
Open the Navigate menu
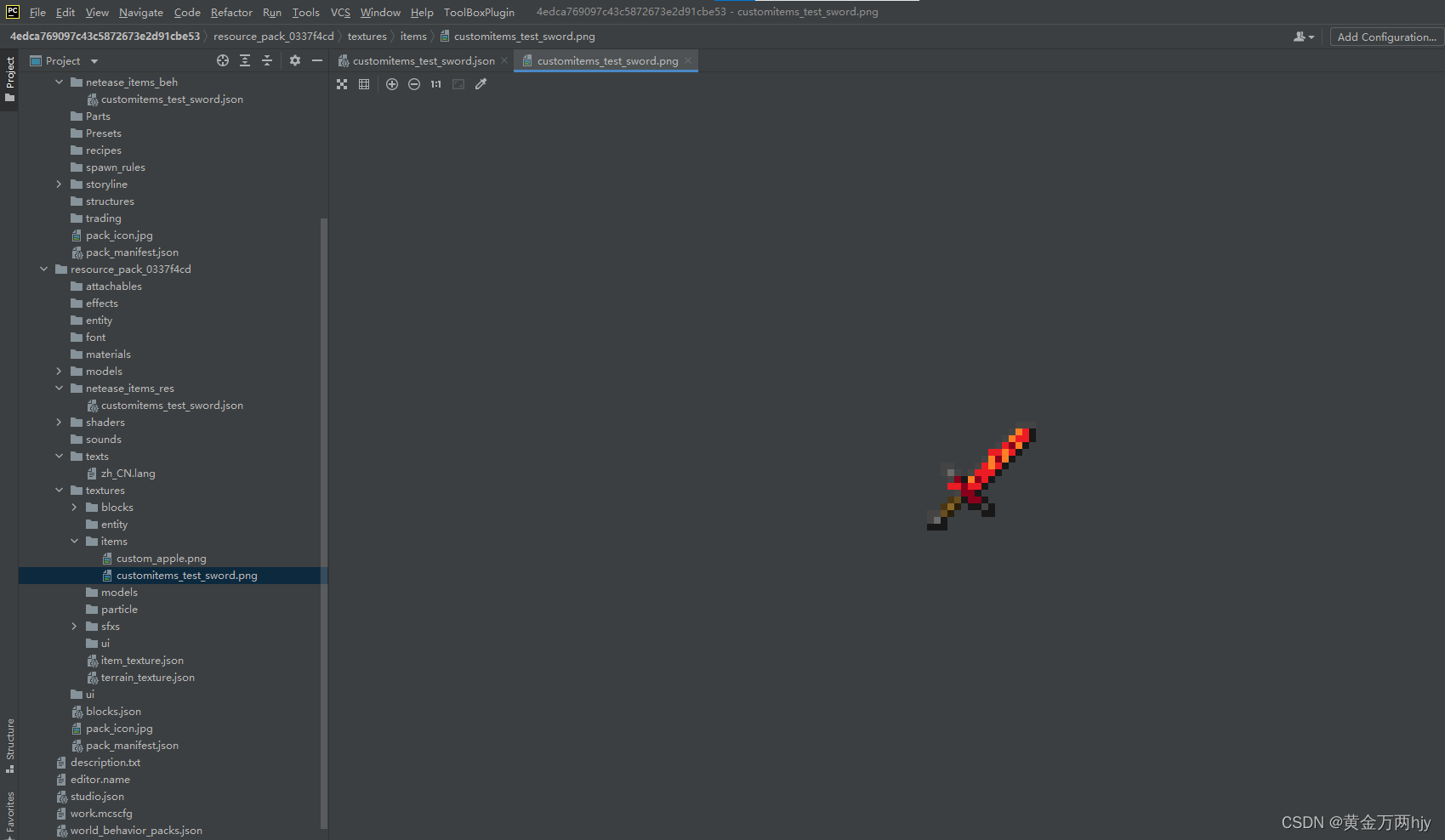point(141,12)
